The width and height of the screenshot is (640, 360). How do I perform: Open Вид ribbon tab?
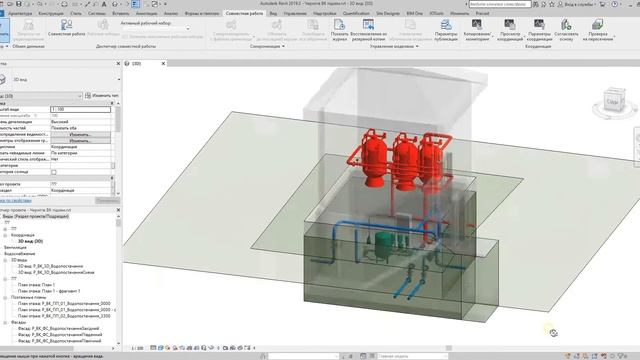tap(273, 13)
